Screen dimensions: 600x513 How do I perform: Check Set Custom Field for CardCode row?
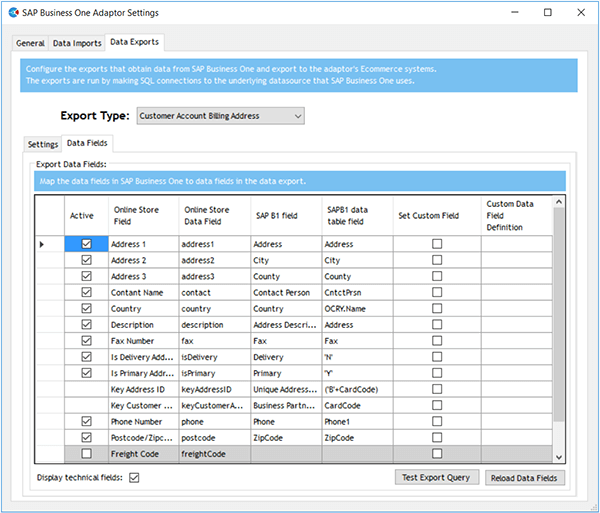[x=437, y=405]
